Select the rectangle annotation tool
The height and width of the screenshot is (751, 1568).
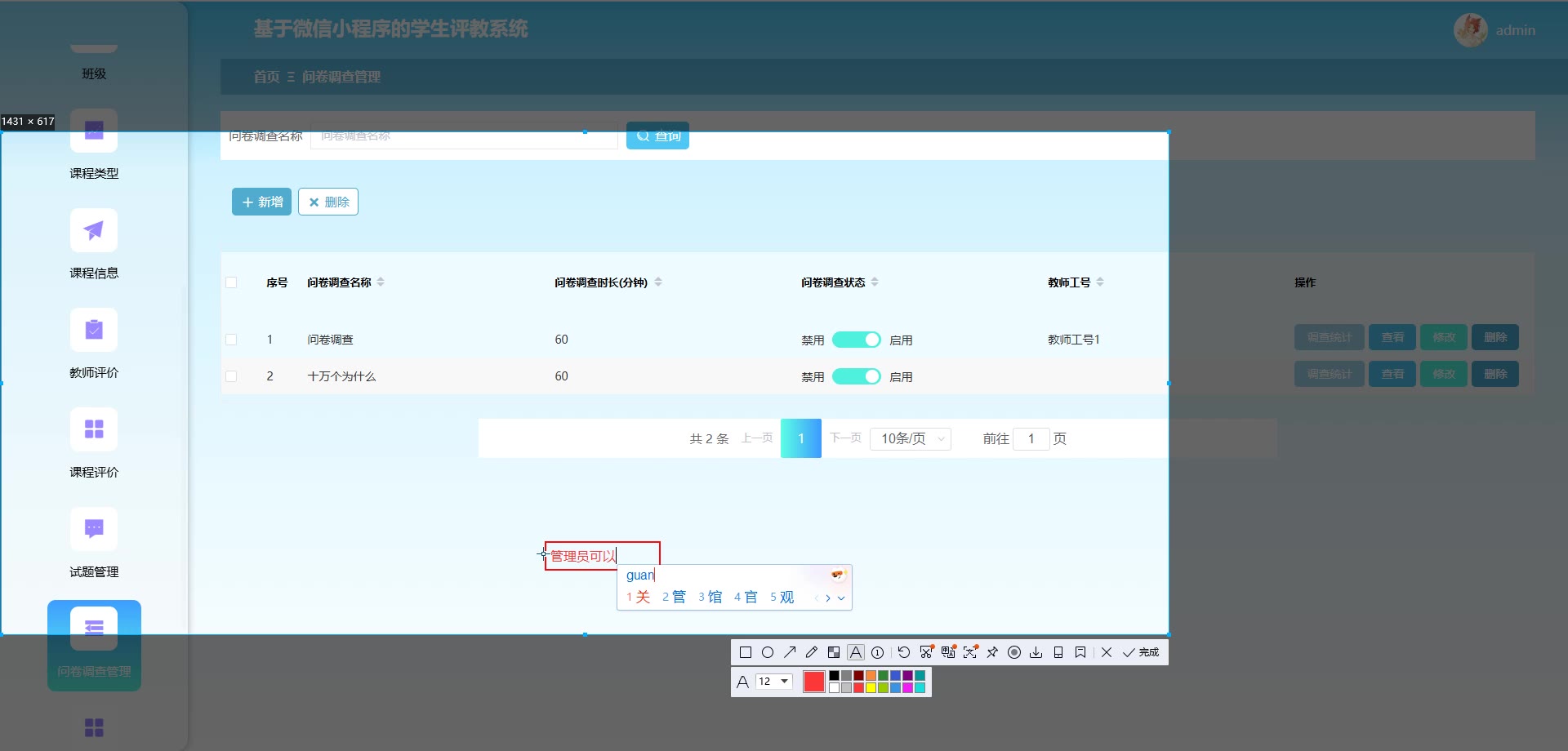coord(745,652)
